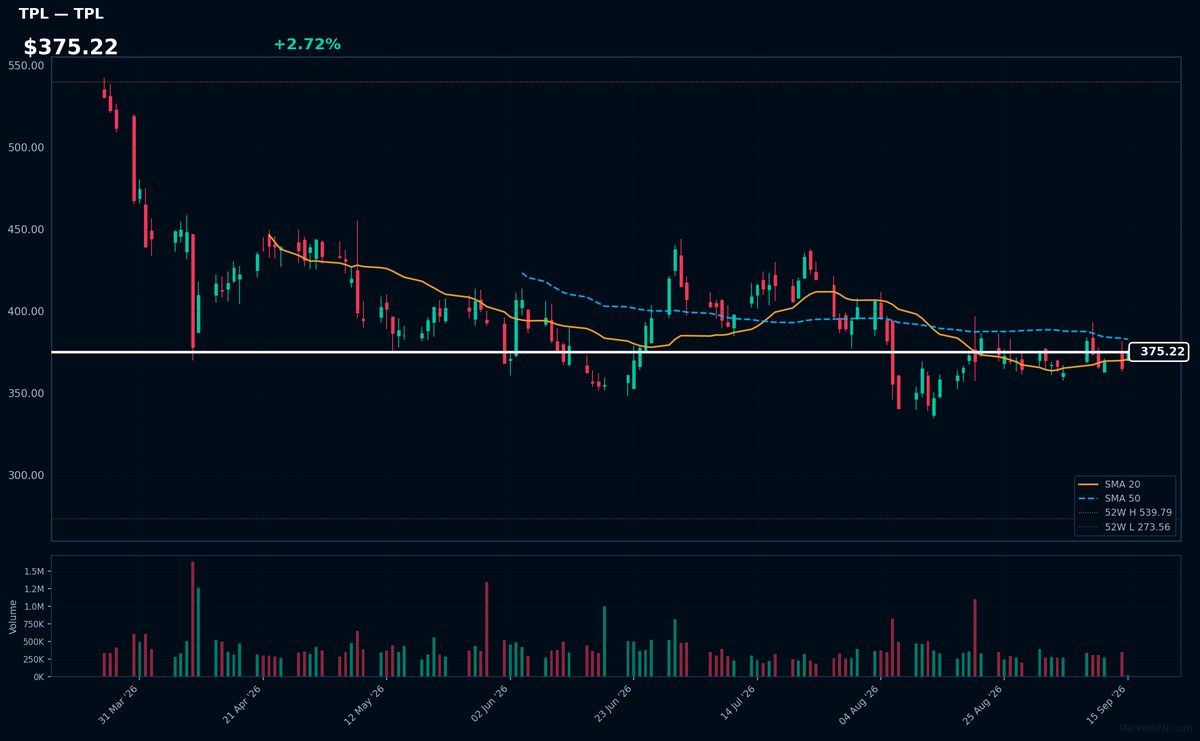
Task: Click the 12 May '26 date label
Action: click(367, 704)
